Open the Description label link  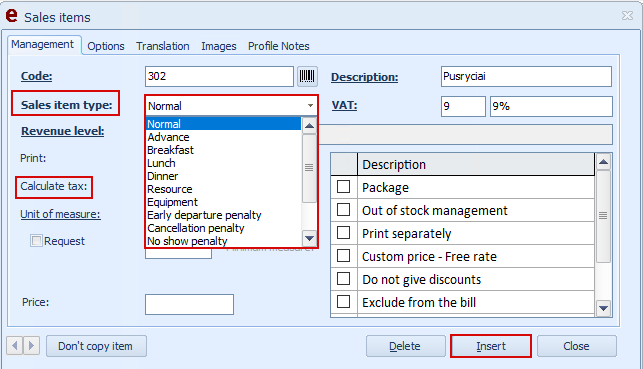point(365,77)
